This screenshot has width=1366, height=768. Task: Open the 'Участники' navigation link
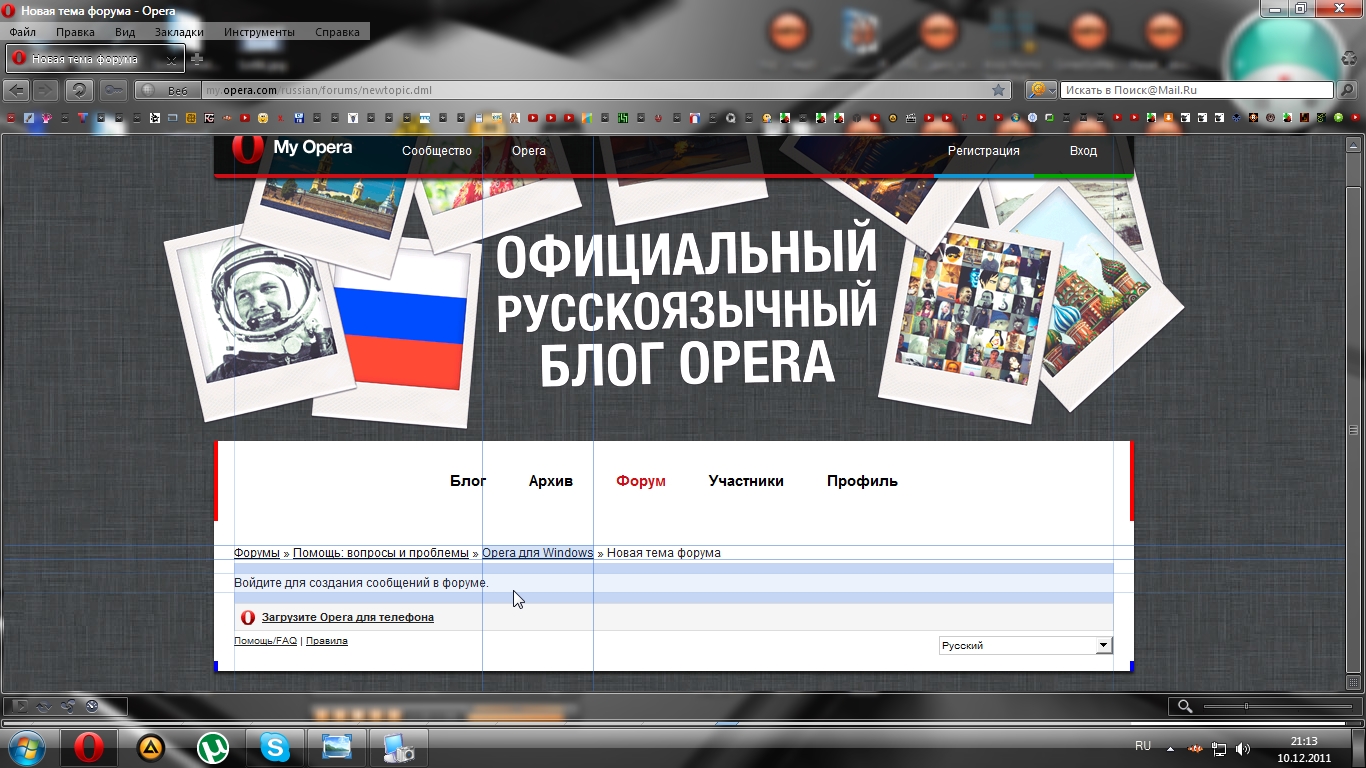746,481
